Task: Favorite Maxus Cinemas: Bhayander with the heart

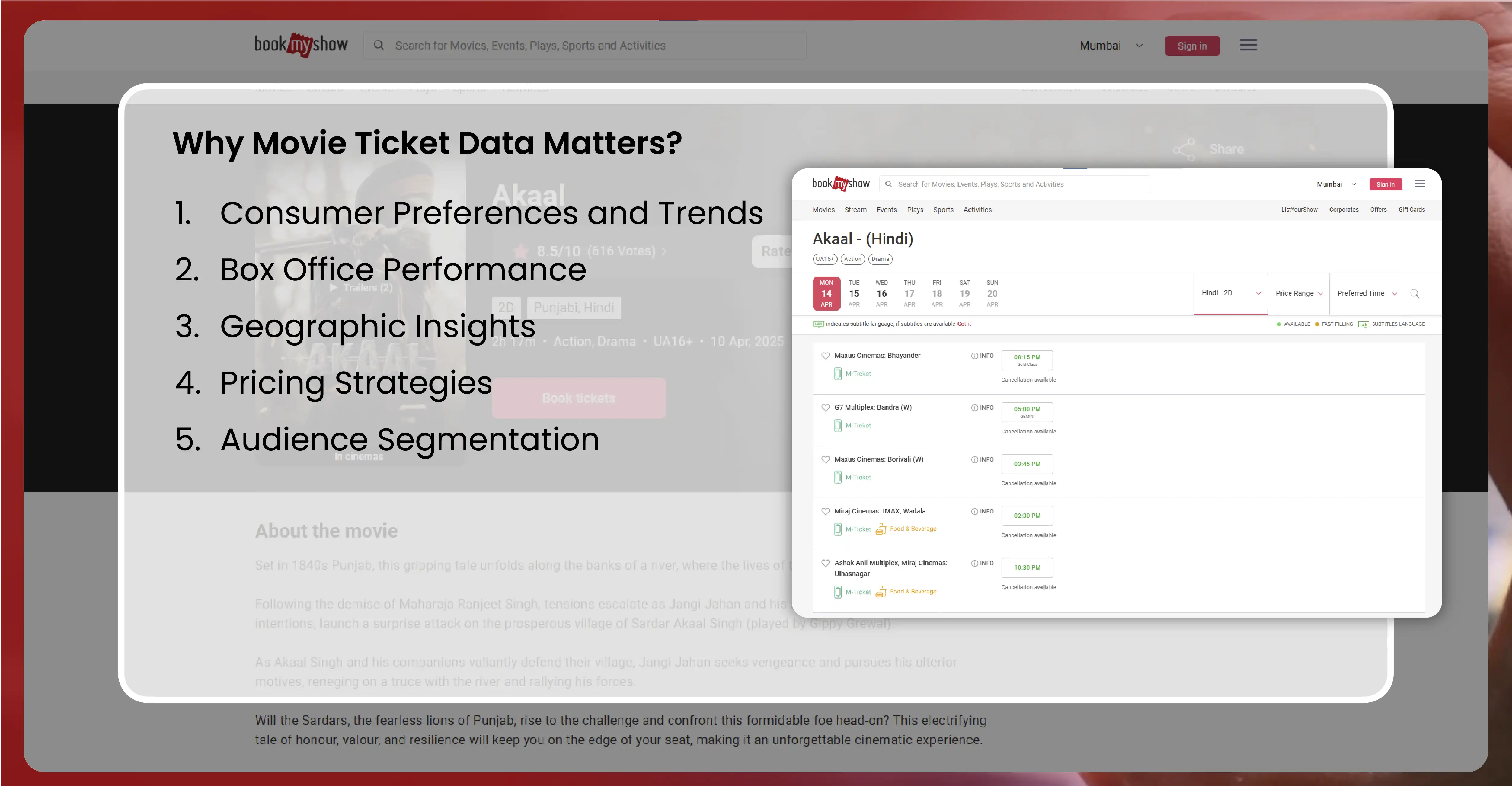Action: point(826,356)
